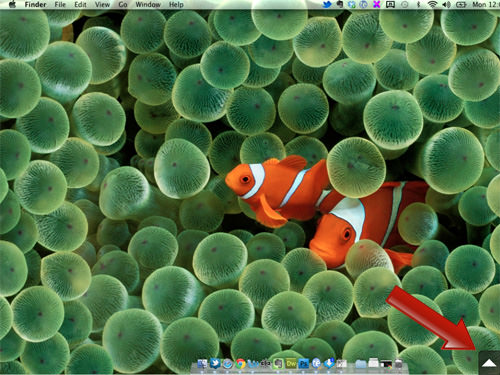Screen dimensions: 500x375
Task: Open the File menu
Action: (60, 5)
